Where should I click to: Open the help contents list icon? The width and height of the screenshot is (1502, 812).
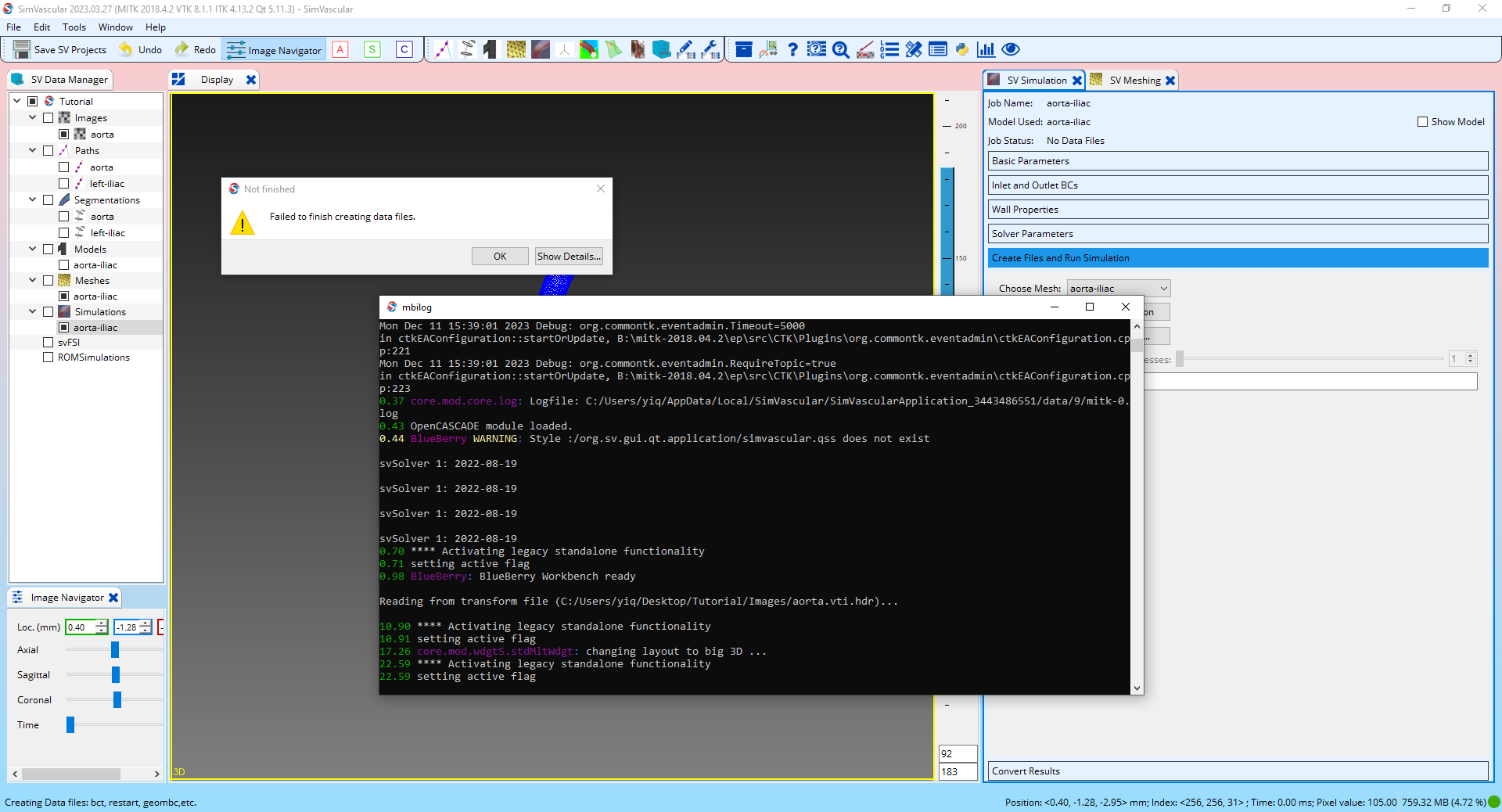coord(817,49)
